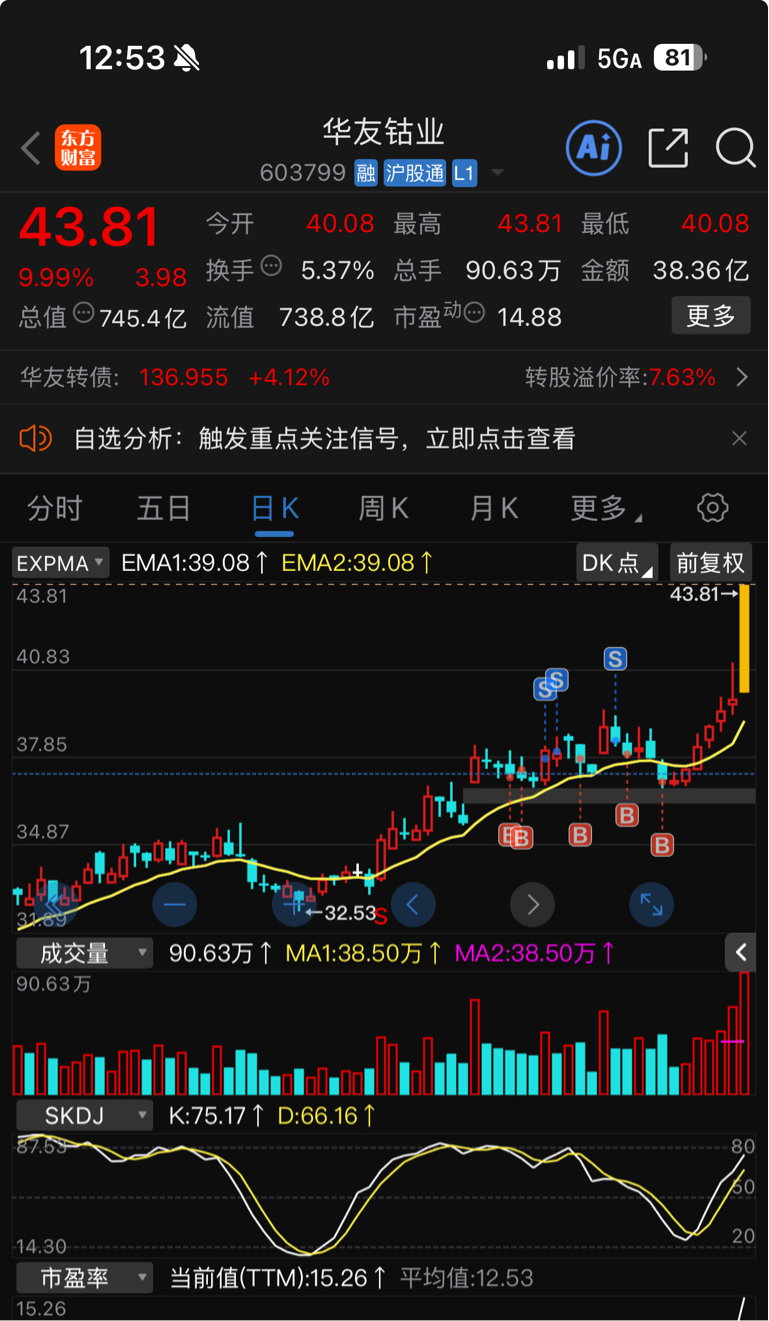The image size is (769, 1321).
Task: Expand the 转股溢价率 chevron arrow
Action: [x=742, y=377]
